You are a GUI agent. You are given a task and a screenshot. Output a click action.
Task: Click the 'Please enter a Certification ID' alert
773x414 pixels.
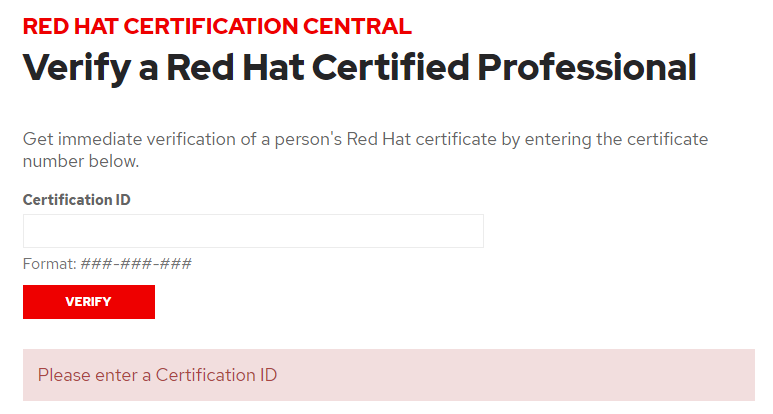(388, 375)
